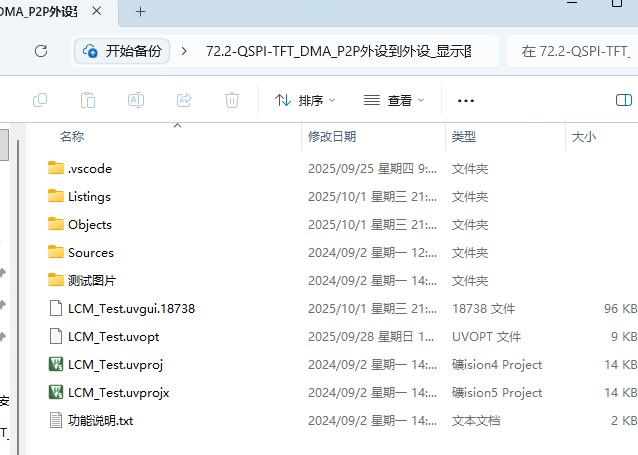Click the Paste clipboard icon
The width and height of the screenshot is (638, 455).
coord(88,100)
